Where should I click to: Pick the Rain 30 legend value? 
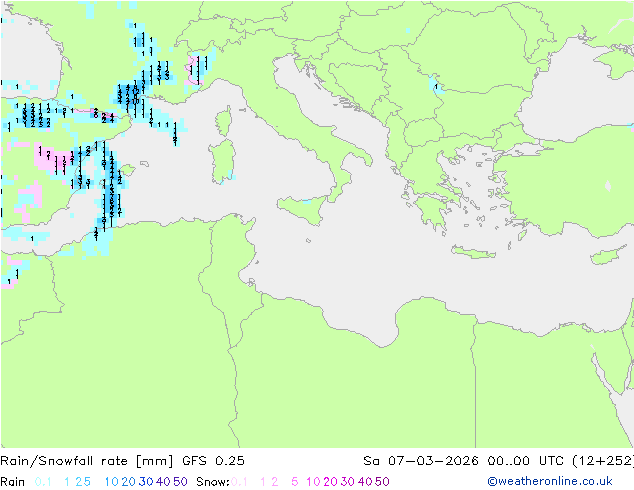146,482
